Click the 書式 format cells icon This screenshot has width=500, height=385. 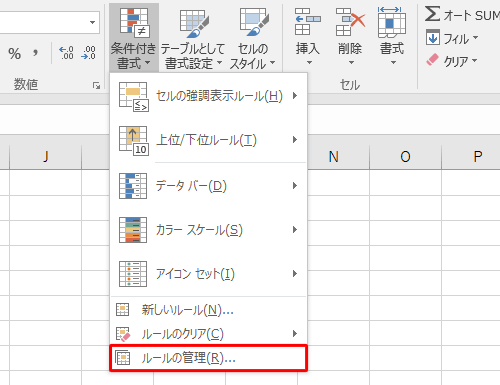392,22
